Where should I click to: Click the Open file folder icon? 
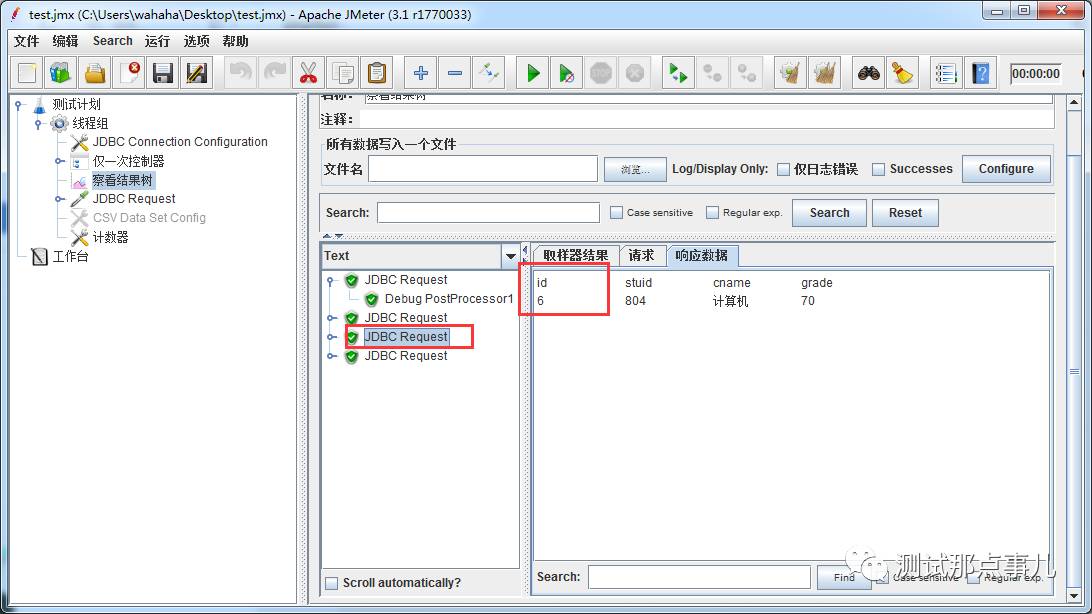95,73
